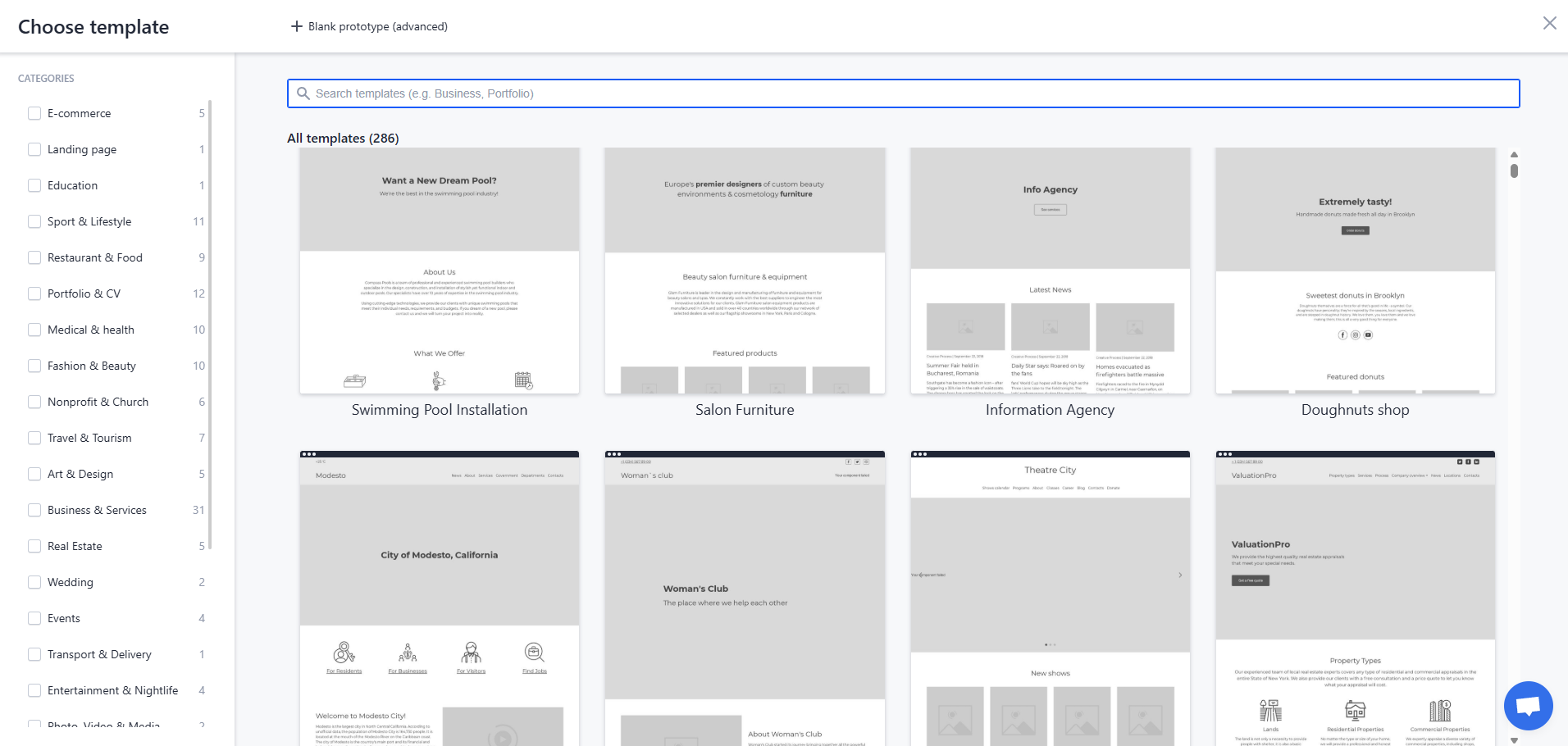Toggle the Education category checkbox
The height and width of the screenshot is (746, 1568).
pos(34,185)
